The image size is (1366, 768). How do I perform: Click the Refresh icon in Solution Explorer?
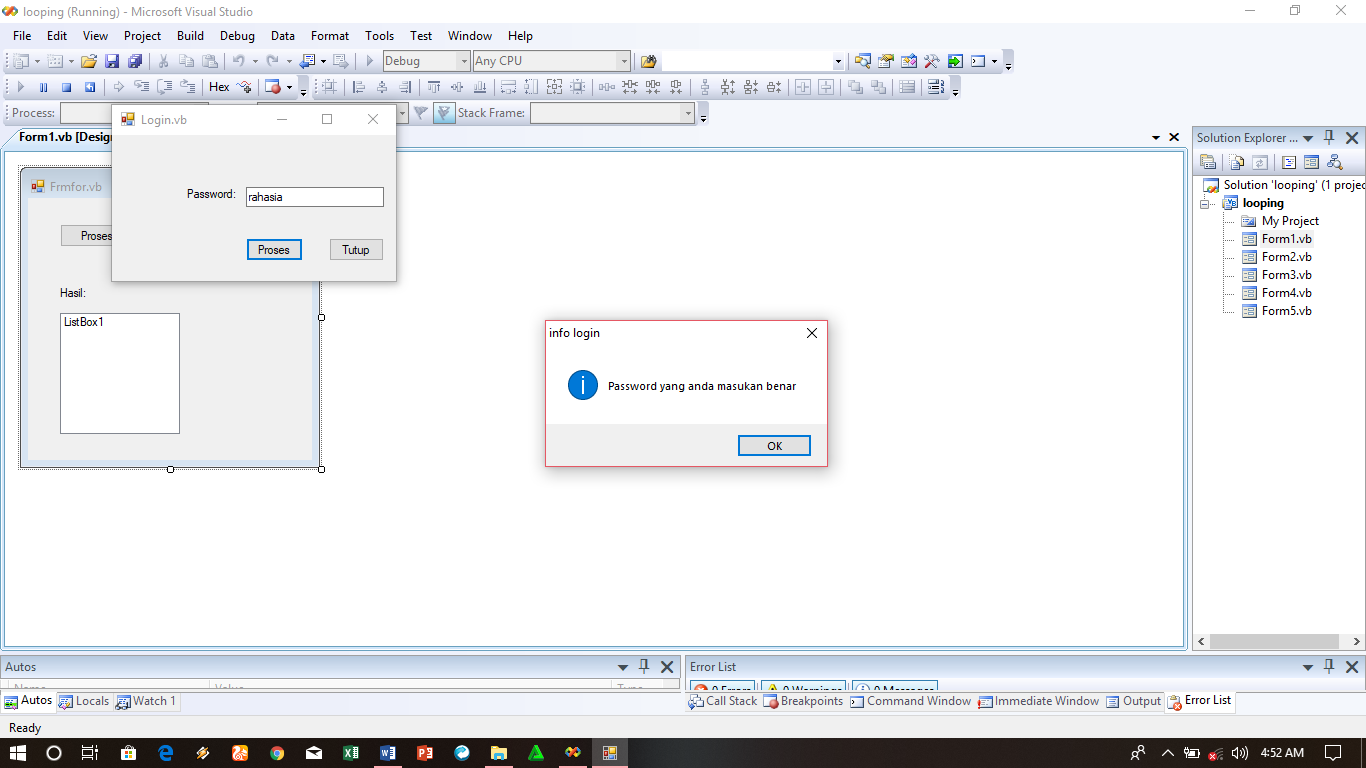tap(1260, 161)
